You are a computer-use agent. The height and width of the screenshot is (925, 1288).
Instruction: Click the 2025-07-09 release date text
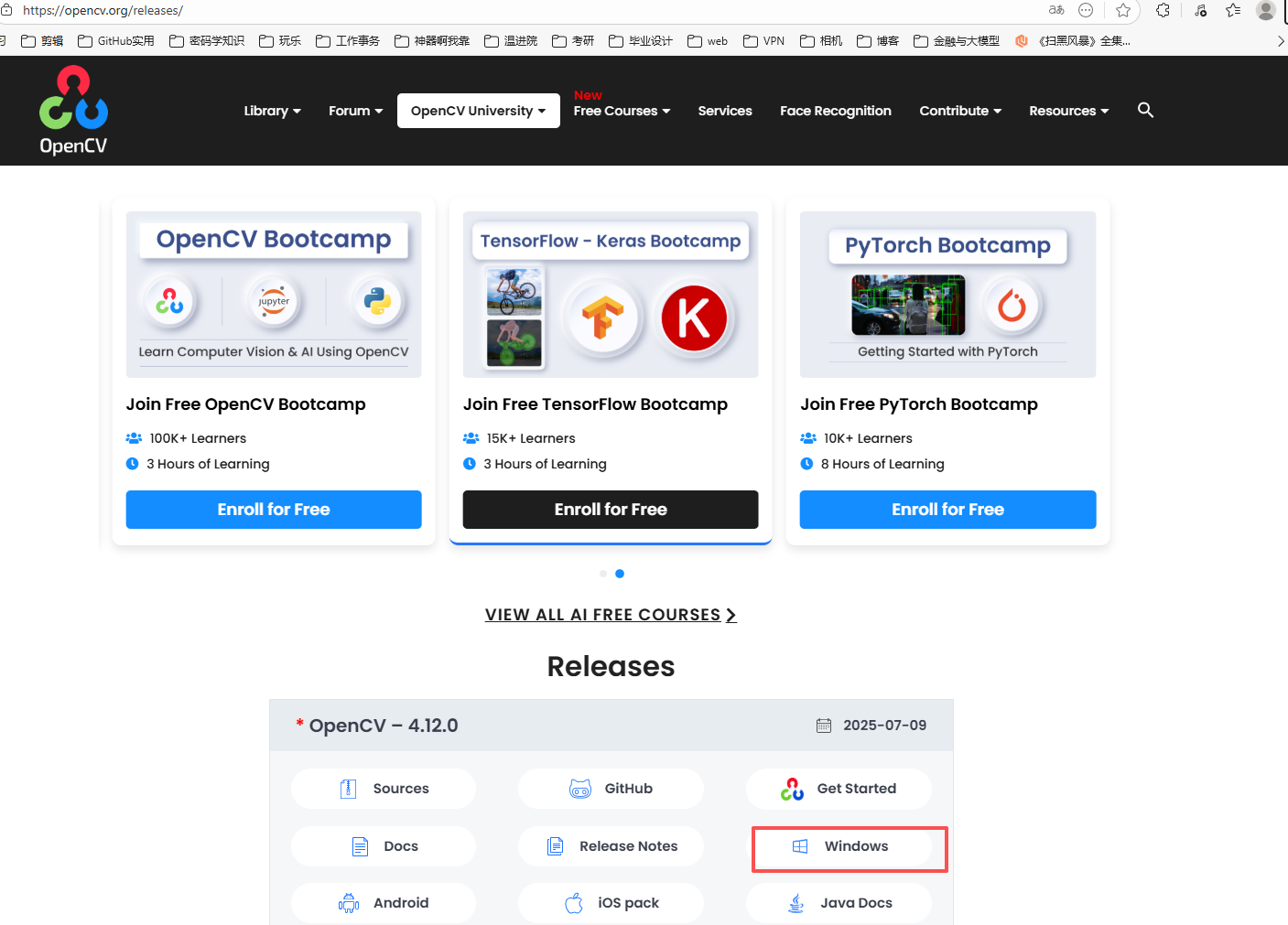[x=884, y=726]
